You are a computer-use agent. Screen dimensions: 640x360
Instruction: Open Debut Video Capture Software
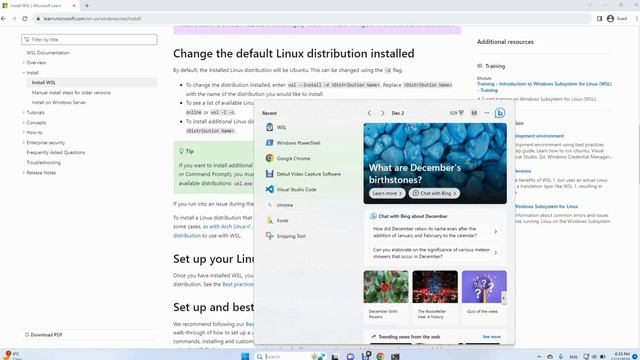tap(303, 174)
